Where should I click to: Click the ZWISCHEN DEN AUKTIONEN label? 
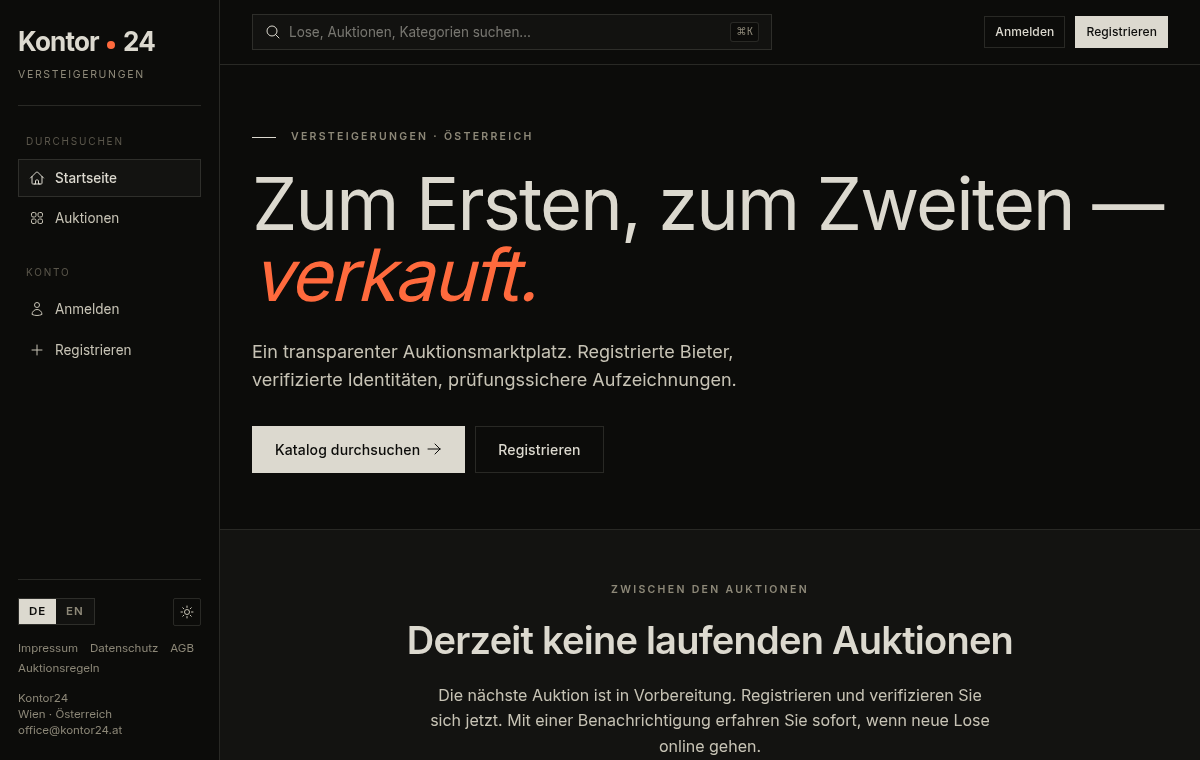710,589
